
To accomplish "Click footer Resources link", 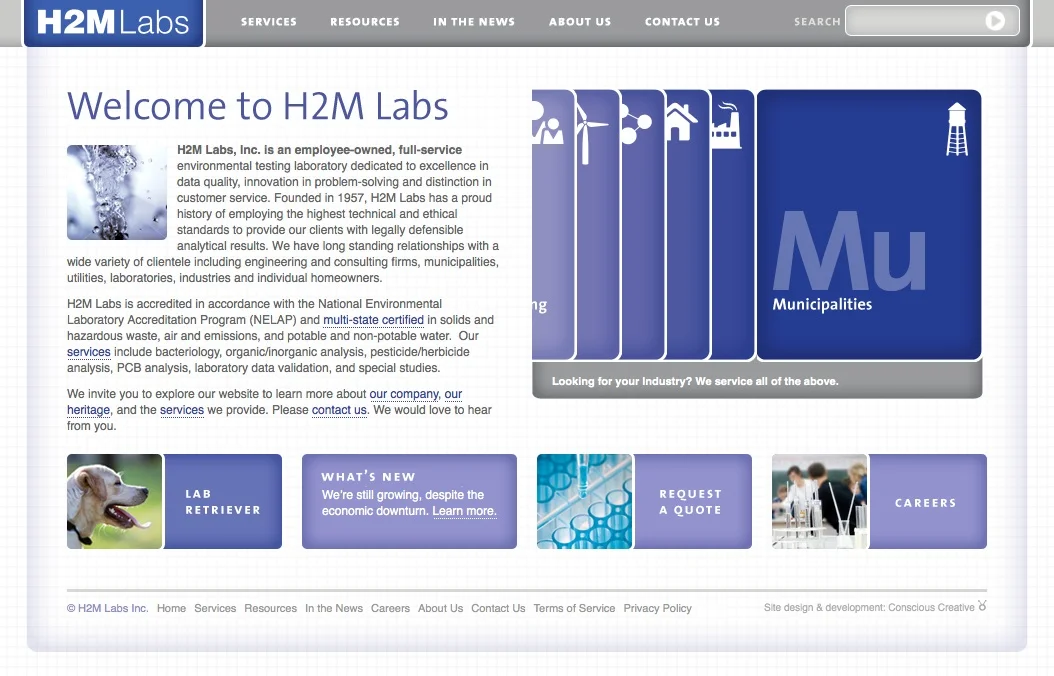I will 270,608.
